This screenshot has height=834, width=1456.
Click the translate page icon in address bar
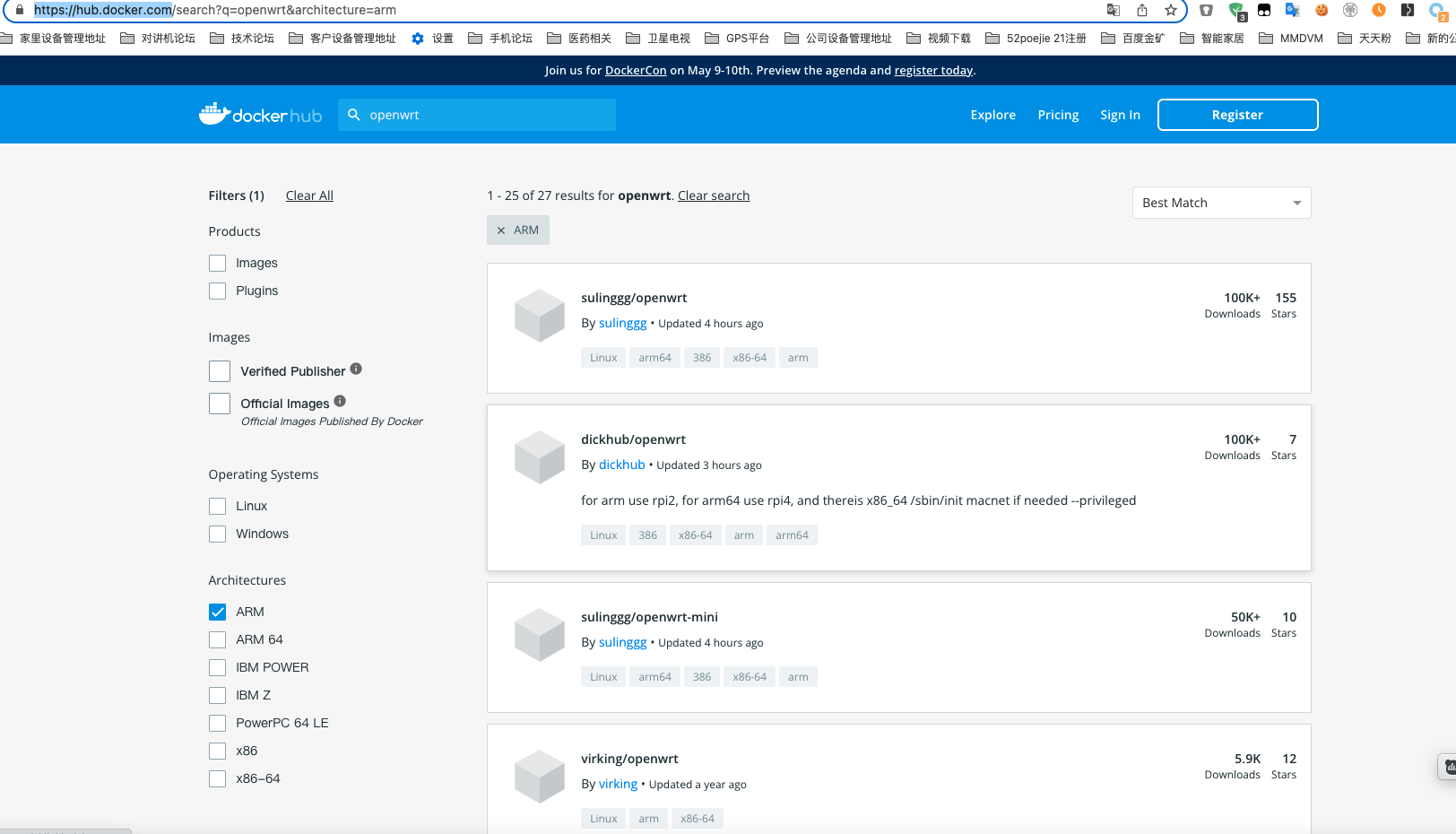pyautogui.click(x=1114, y=10)
